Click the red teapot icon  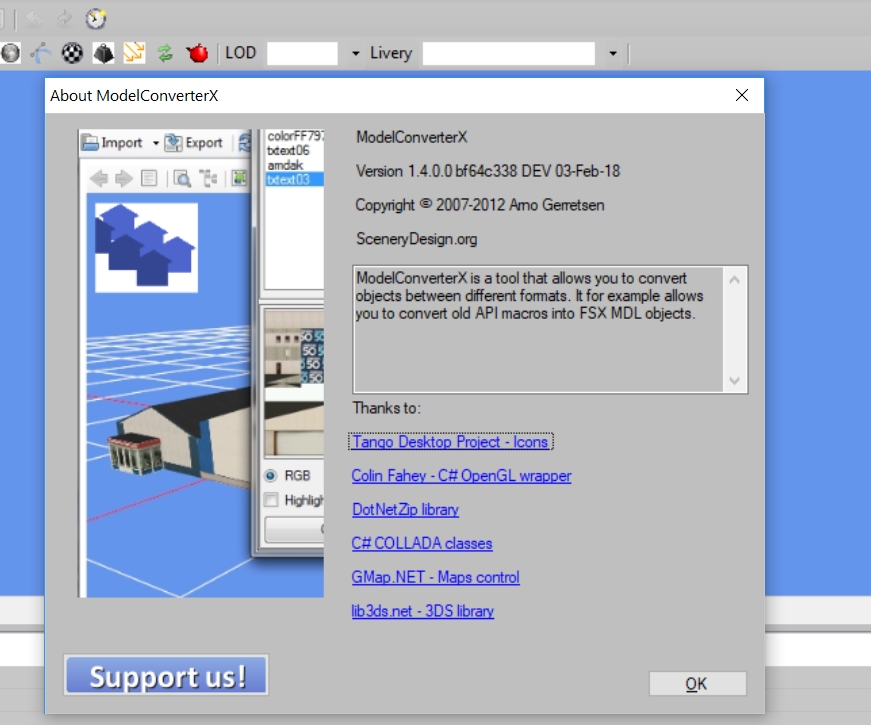tap(197, 53)
